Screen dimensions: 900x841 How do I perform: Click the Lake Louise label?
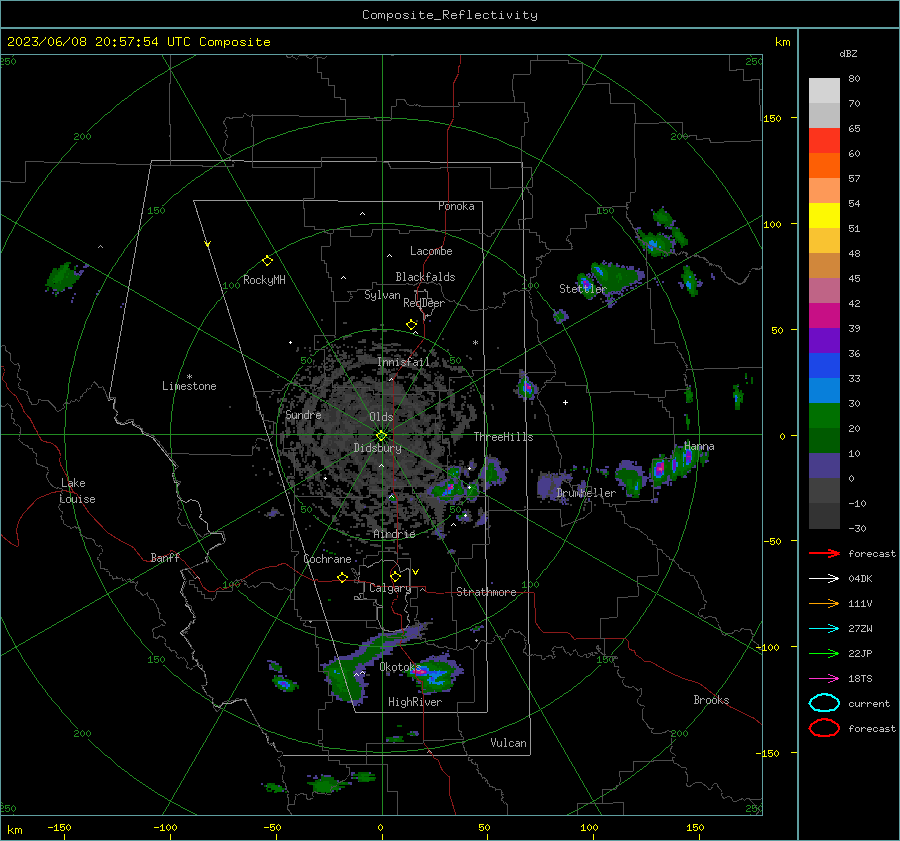(77, 491)
